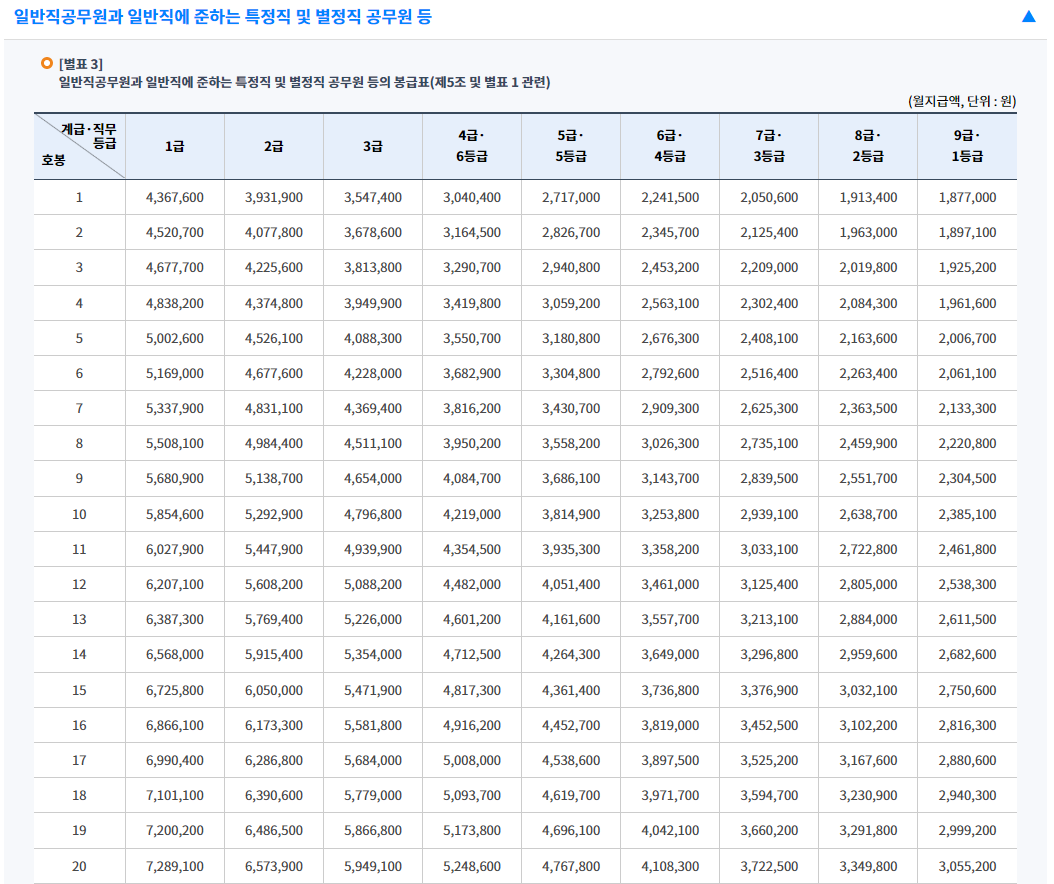1054x884 pixels.
Task: Click the 호봉 row number 20
Action: point(79,866)
